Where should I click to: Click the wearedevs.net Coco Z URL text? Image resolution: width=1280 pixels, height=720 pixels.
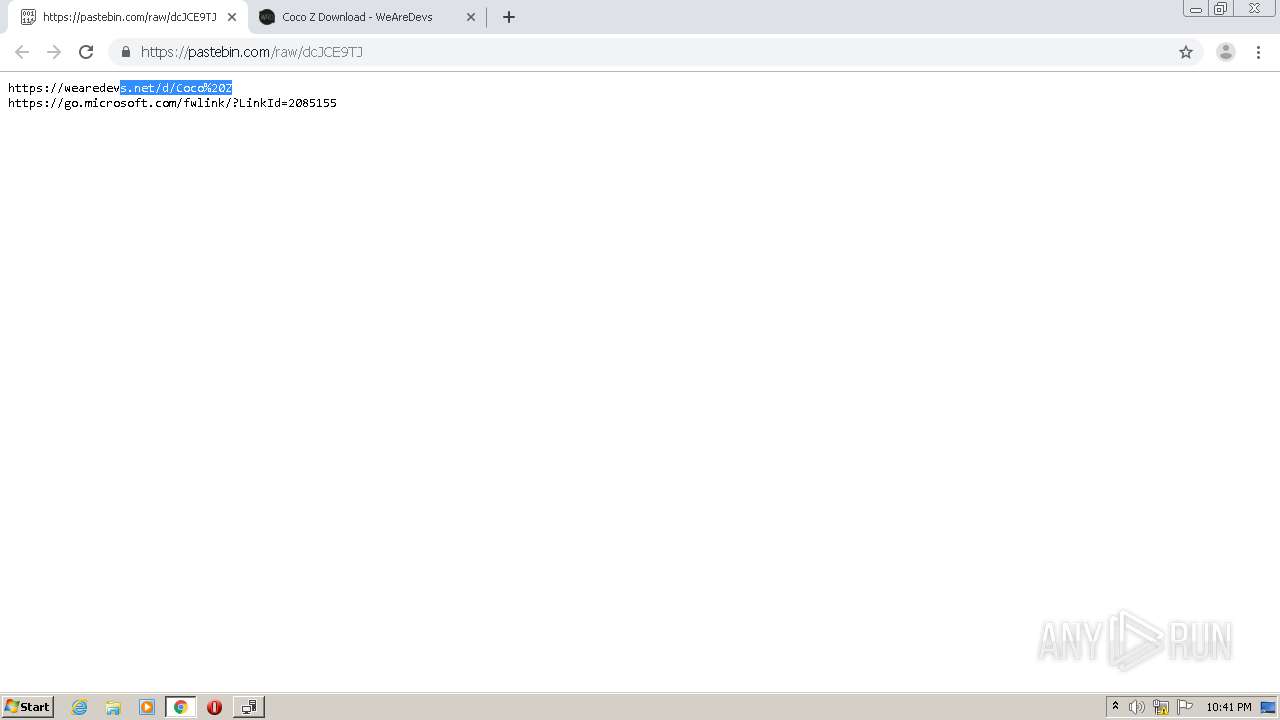[x=120, y=88]
